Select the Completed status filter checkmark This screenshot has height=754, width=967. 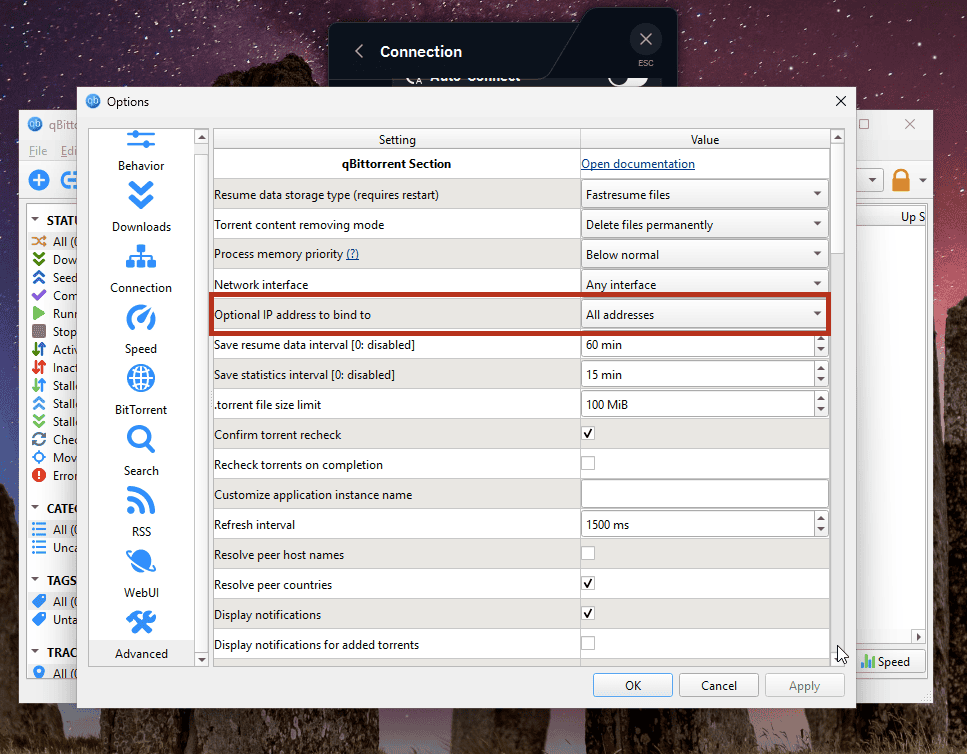coord(39,295)
